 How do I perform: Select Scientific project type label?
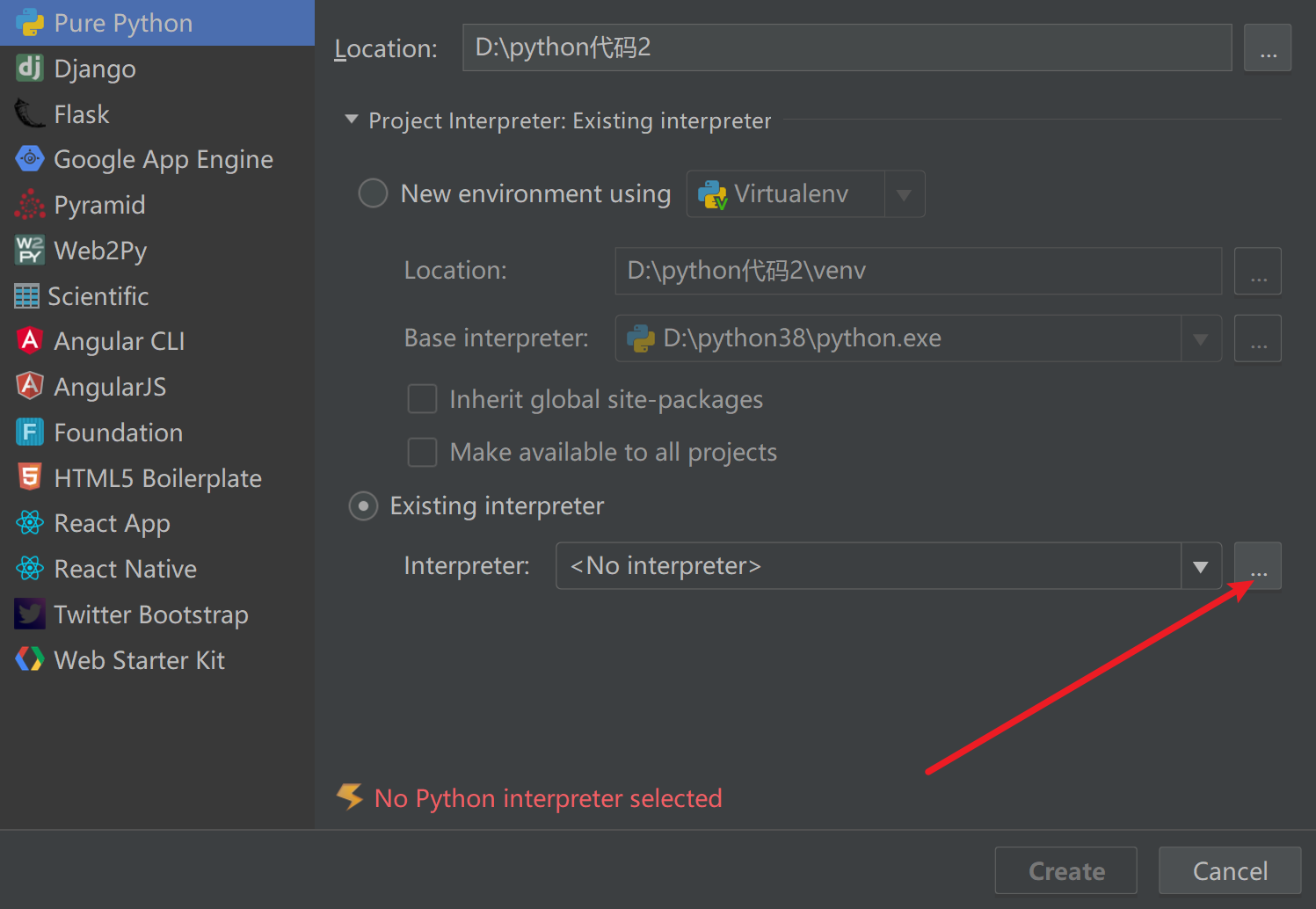pos(98,296)
